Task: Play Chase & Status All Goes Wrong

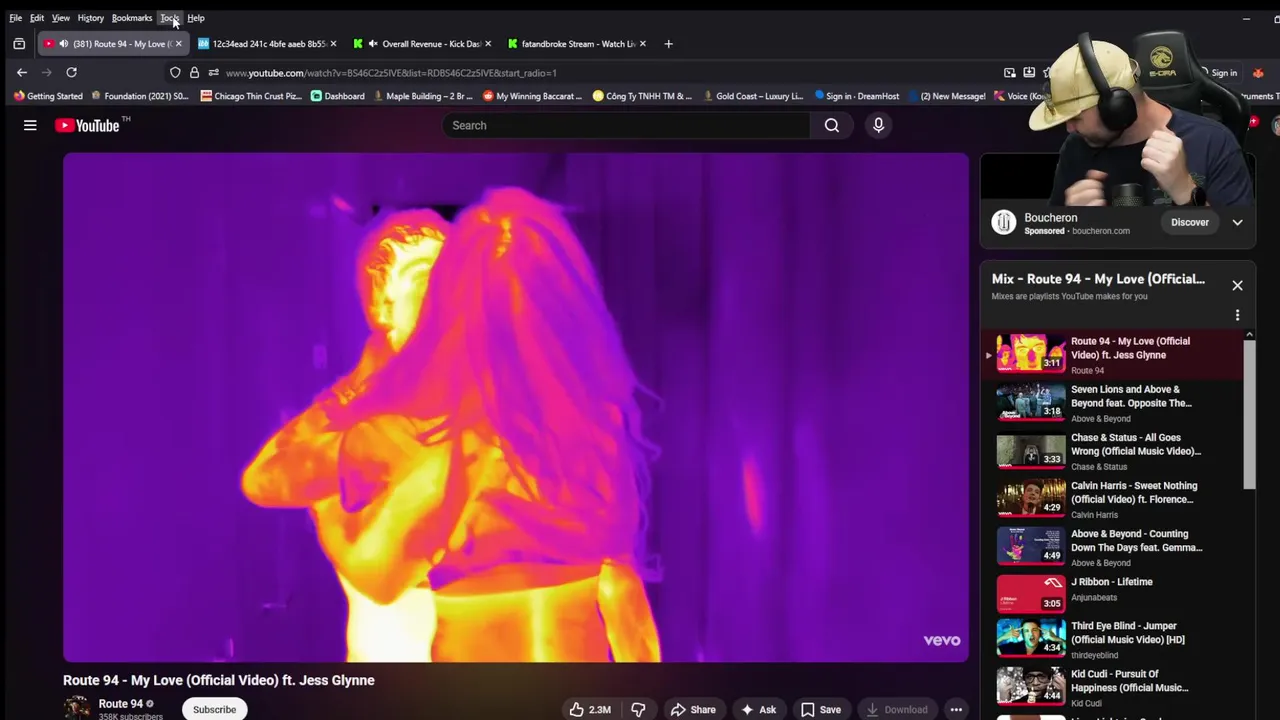Action: click(1112, 451)
